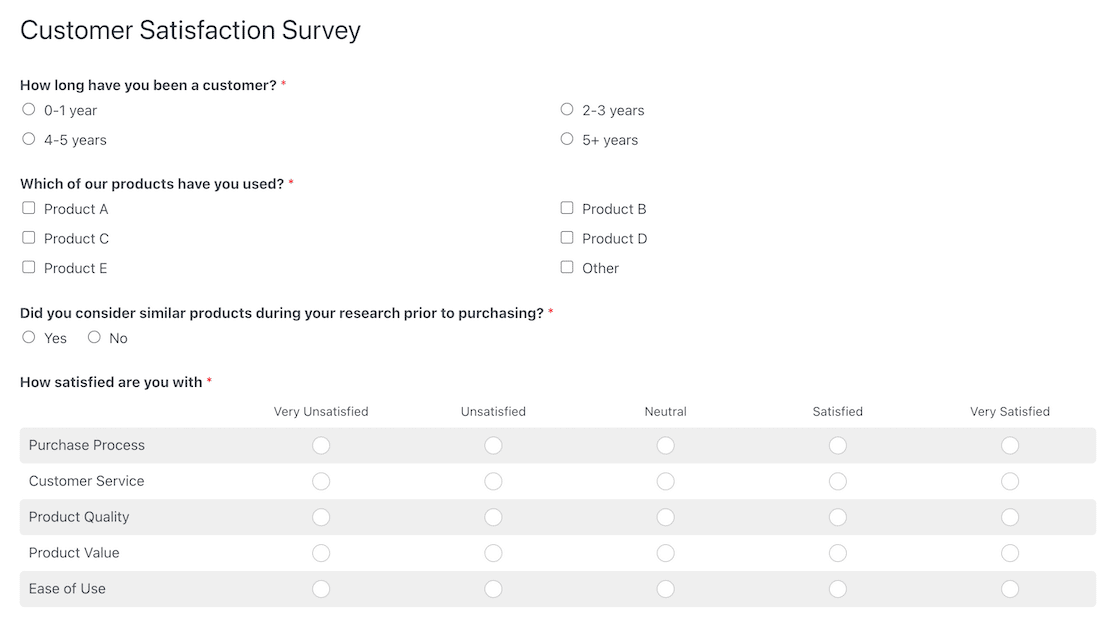
Task: Enable the Product C checkbox
Action: (28, 238)
